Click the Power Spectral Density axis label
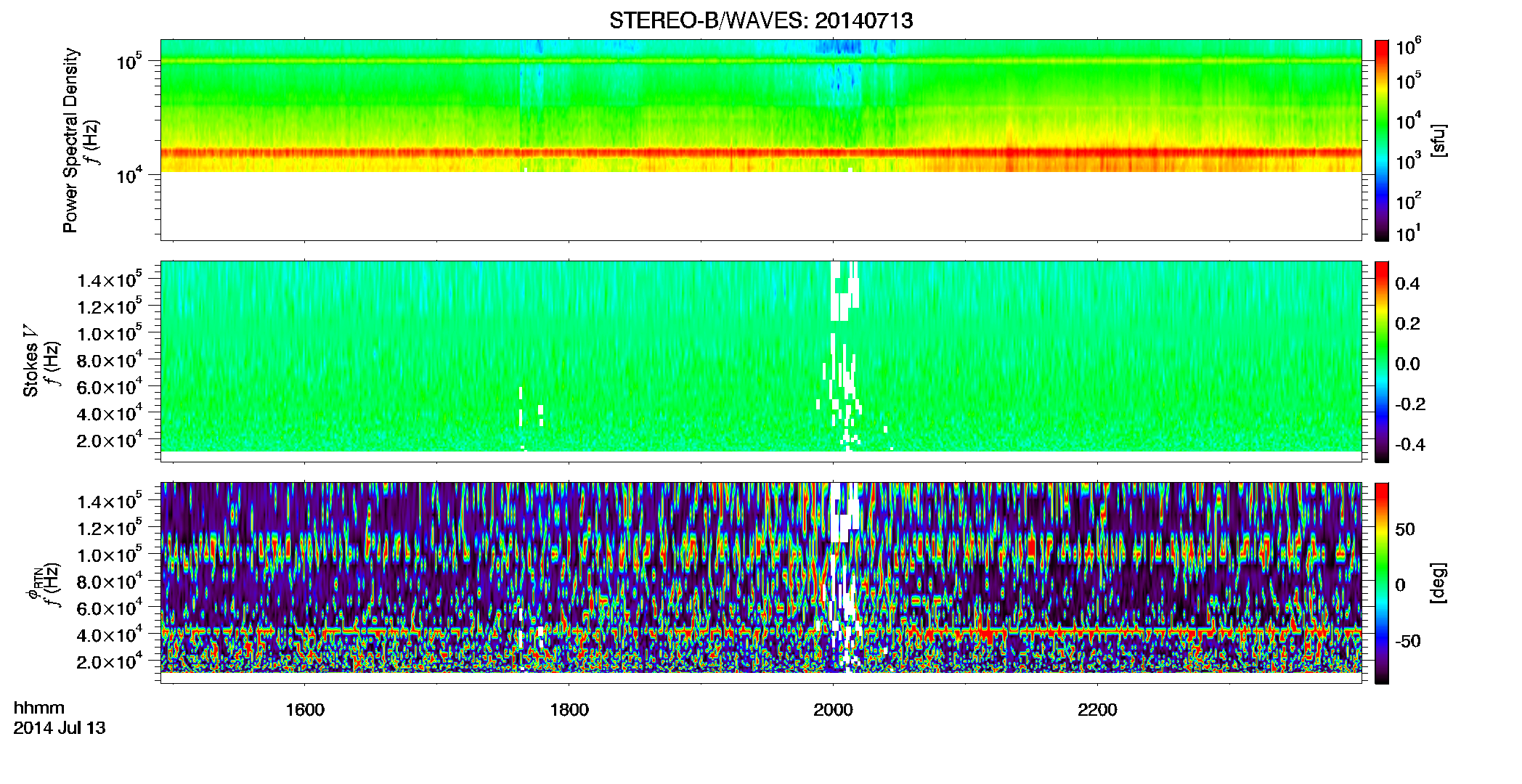 coord(70,140)
